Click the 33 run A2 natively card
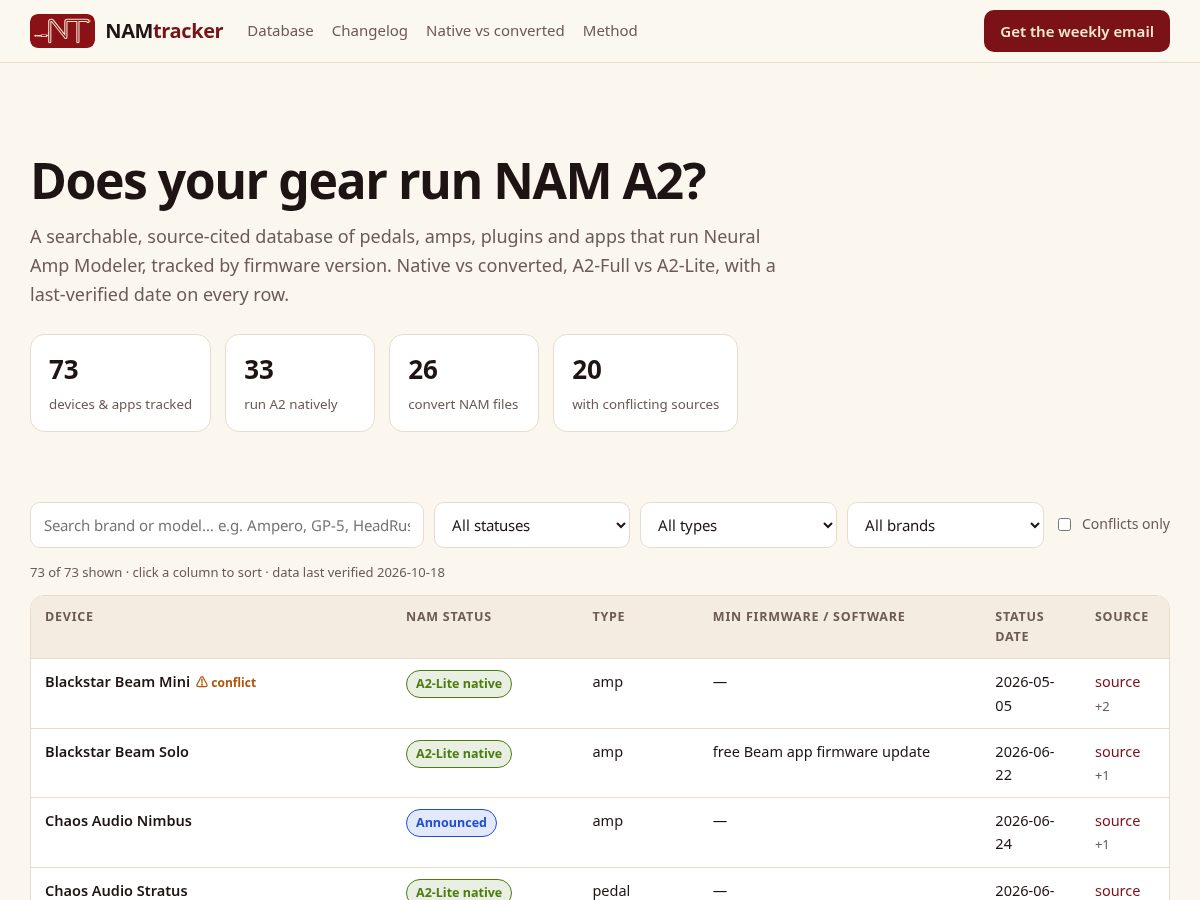 coord(300,383)
